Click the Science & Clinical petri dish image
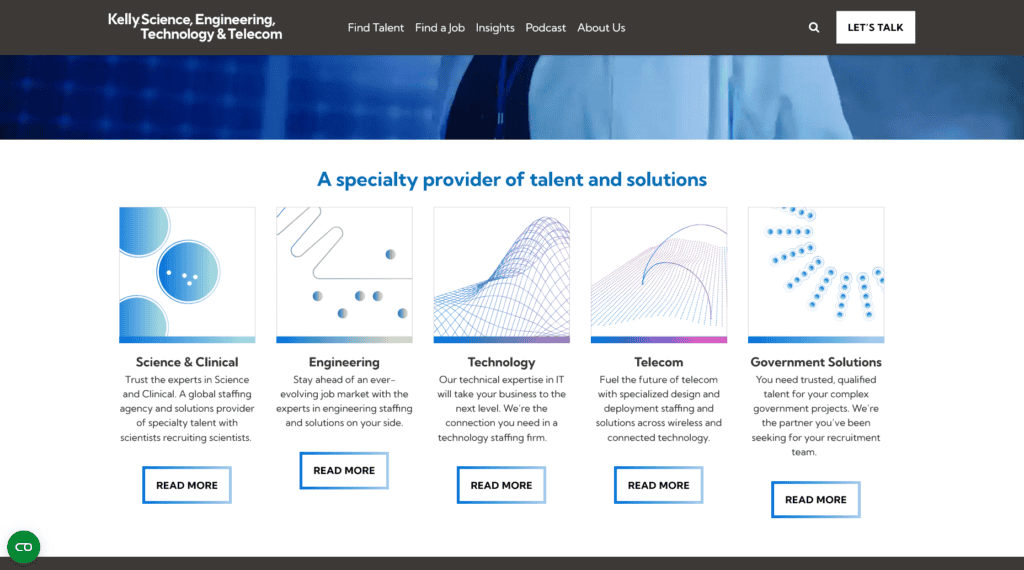 pos(187,274)
